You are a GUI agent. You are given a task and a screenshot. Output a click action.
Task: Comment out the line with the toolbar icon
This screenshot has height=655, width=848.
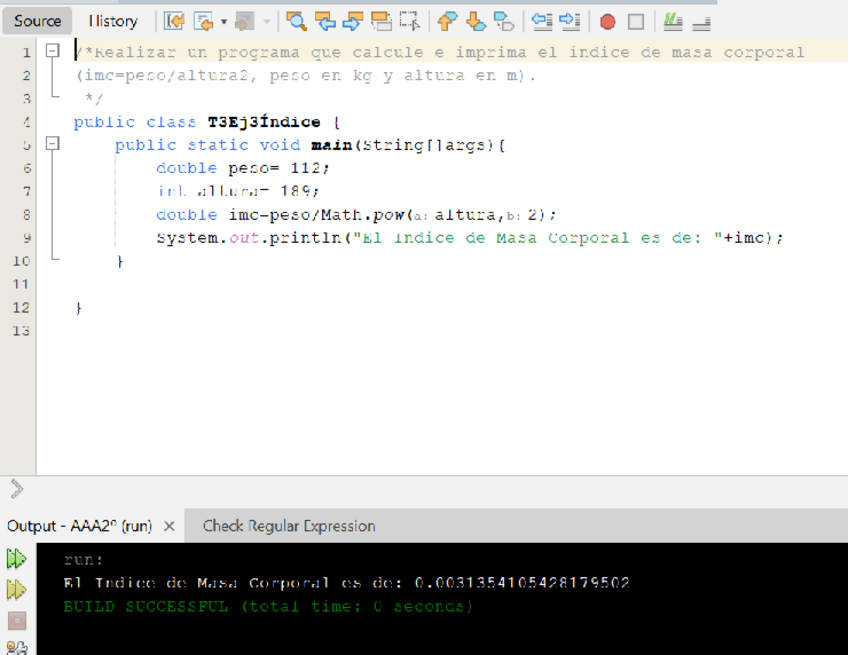tap(673, 21)
